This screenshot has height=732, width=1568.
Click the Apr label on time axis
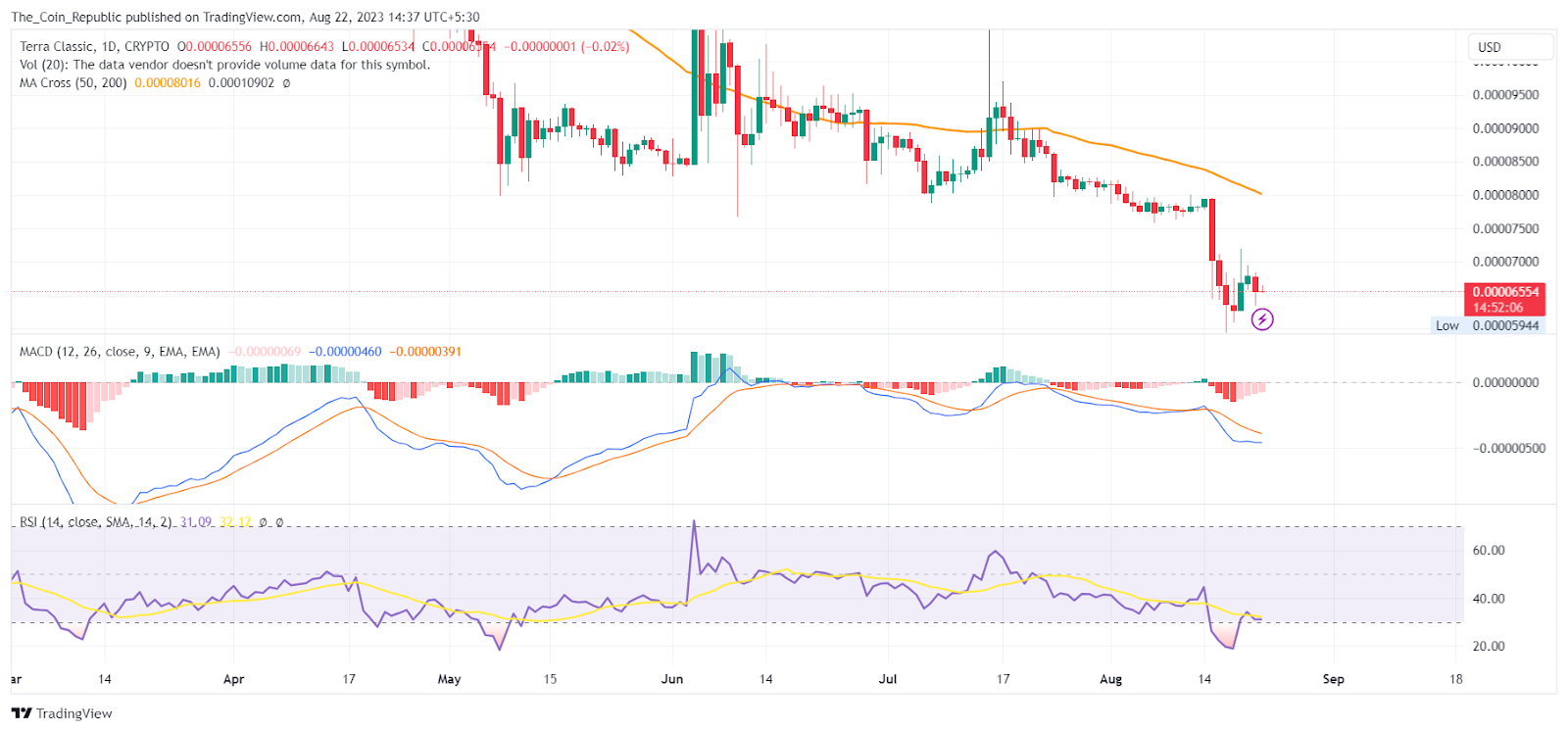(233, 679)
